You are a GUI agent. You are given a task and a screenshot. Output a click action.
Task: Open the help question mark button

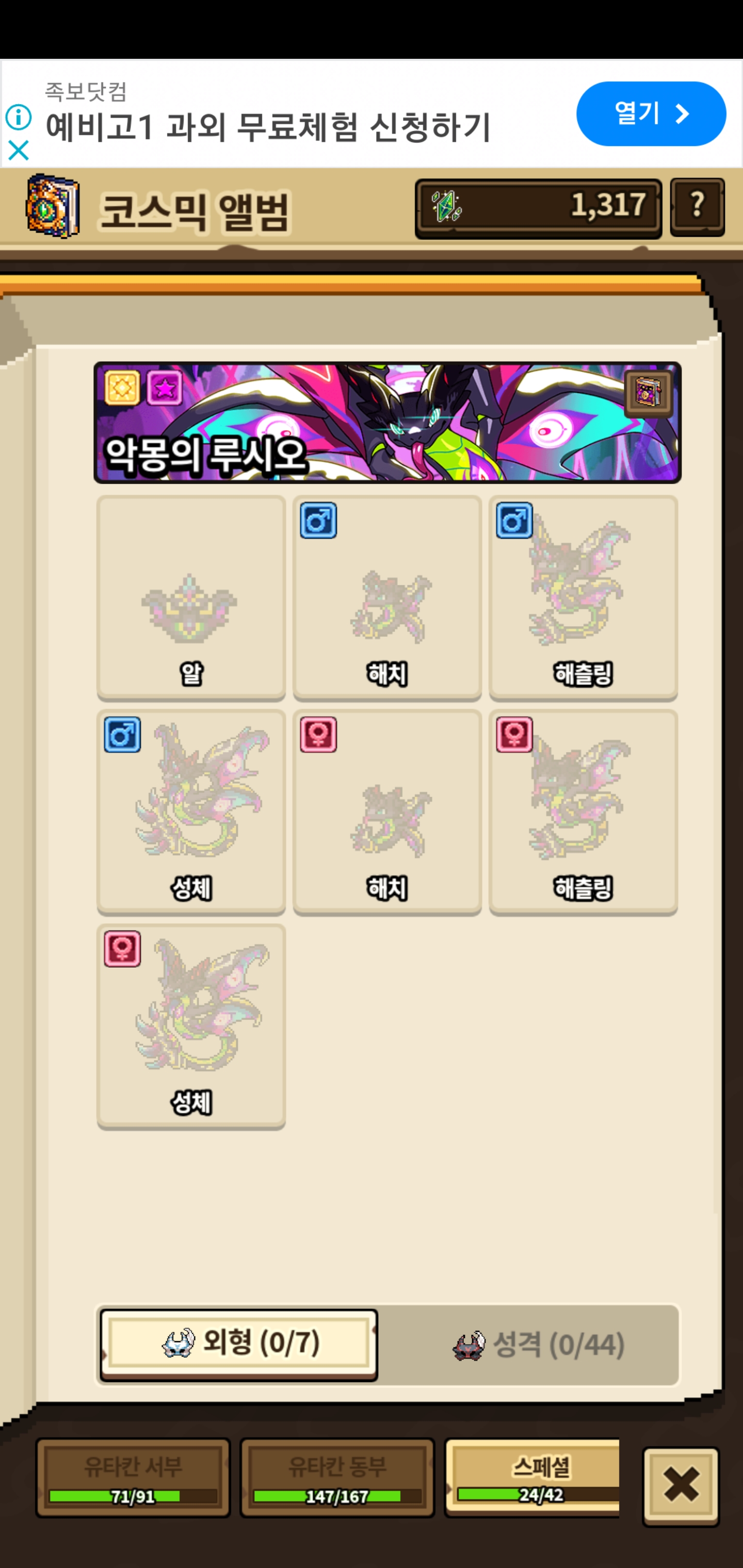click(697, 207)
